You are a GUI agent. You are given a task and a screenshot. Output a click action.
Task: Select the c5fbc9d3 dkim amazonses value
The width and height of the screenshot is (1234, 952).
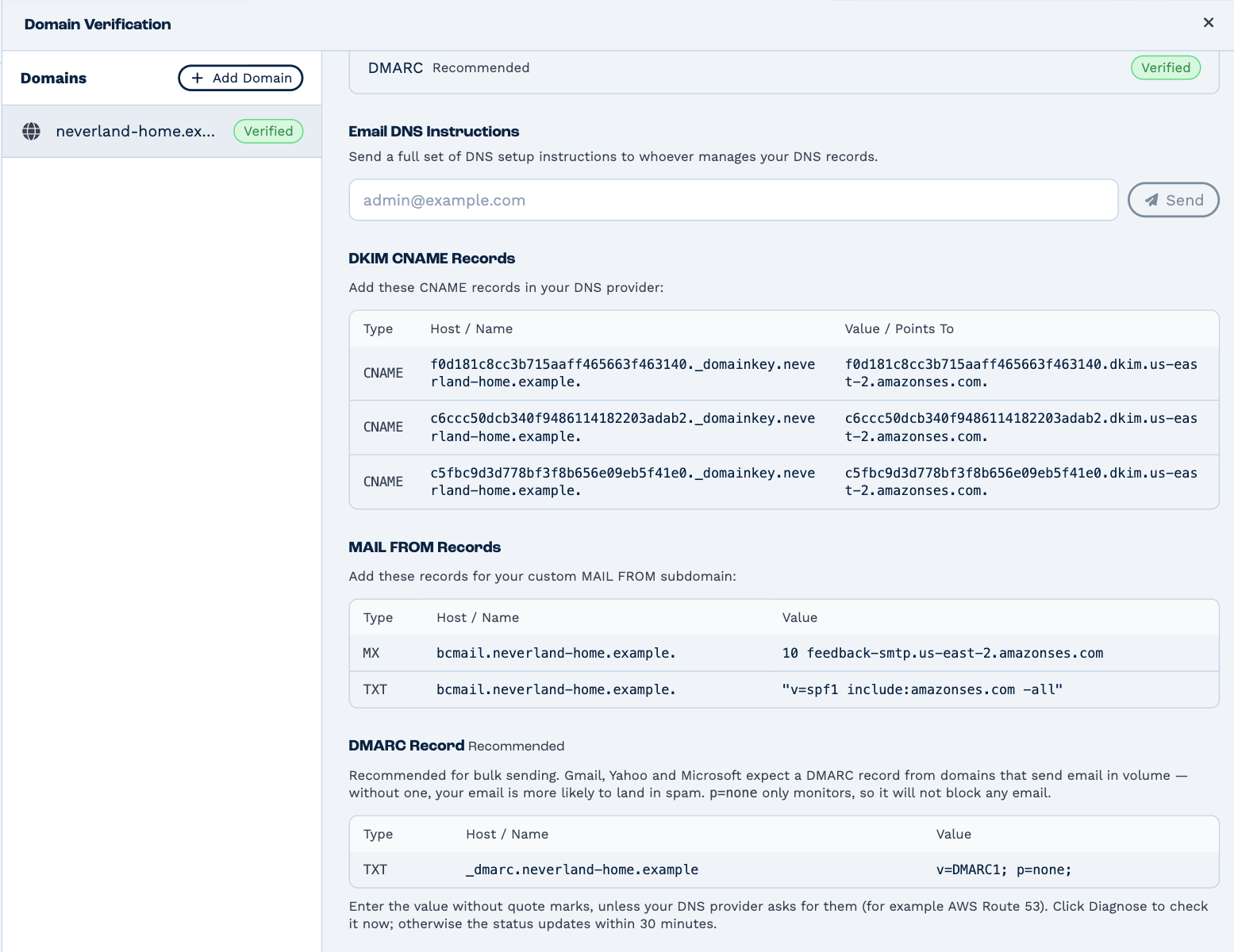coord(1021,482)
